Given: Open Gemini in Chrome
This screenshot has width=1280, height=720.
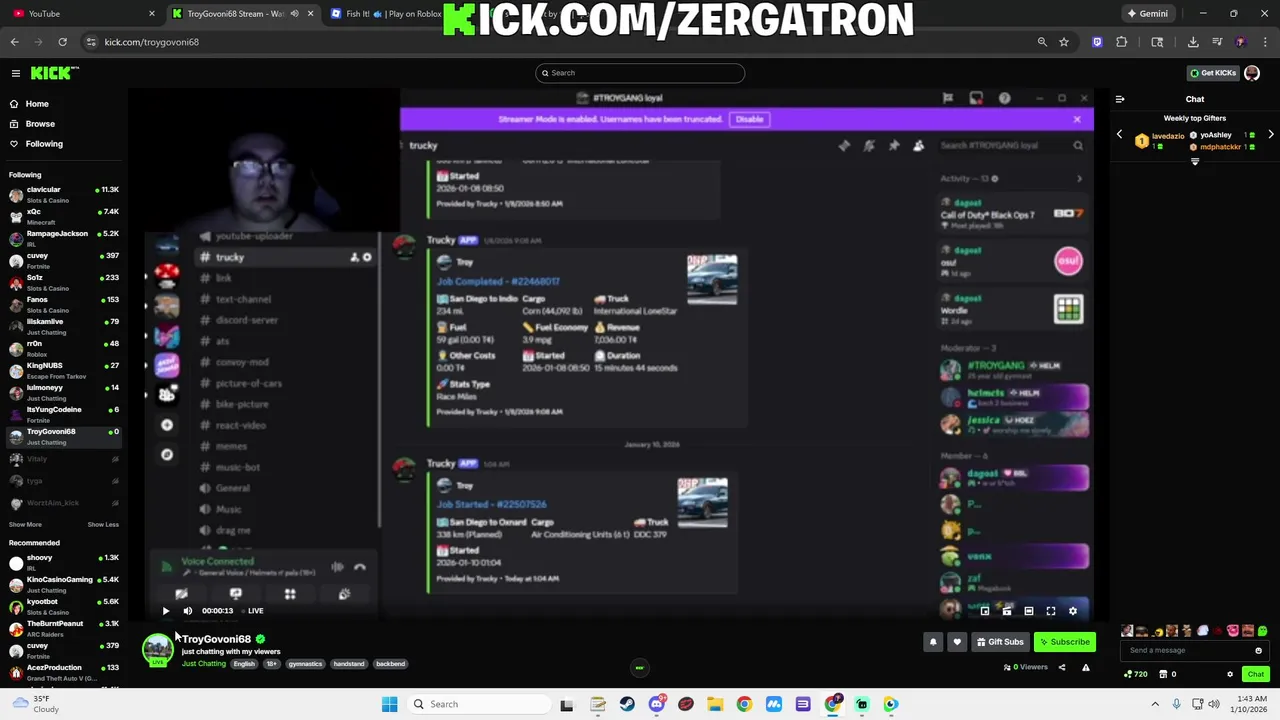Looking at the screenshot, I should (x=1147, y=14).
